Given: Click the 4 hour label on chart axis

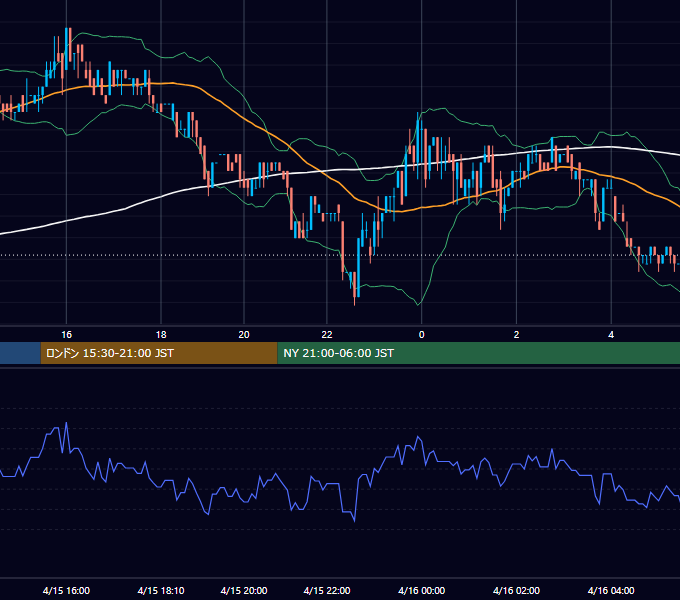Looking at the screenshot, I should pos(611,334).
